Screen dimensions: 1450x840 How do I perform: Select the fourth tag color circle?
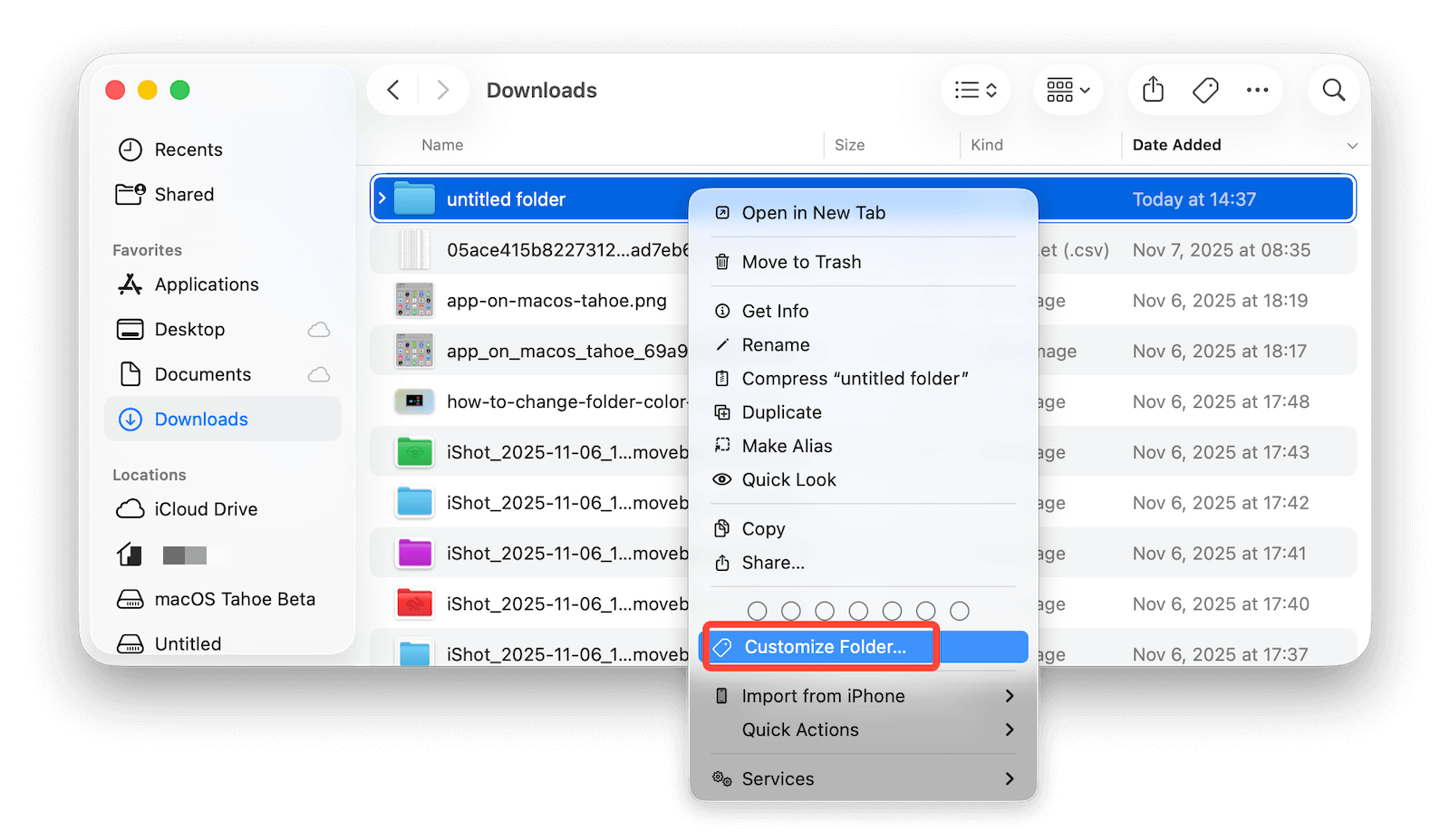click(858, 611)
